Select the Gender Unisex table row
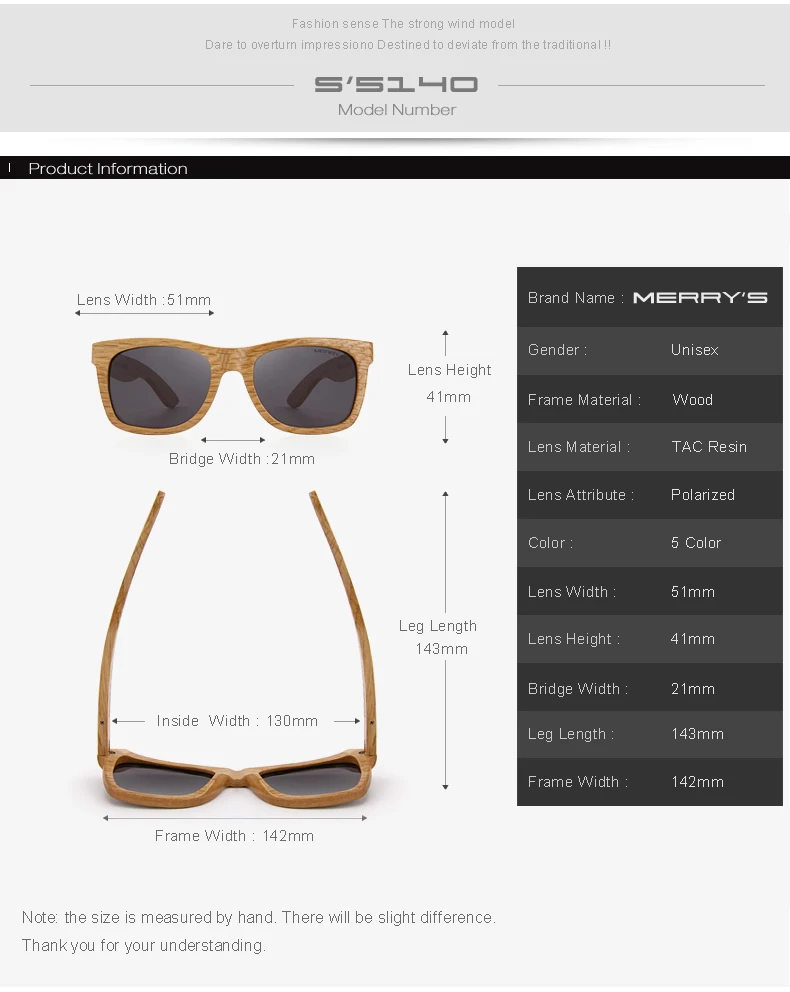The width and height of the screenshot is (790, 992). (x=650, y=350)
